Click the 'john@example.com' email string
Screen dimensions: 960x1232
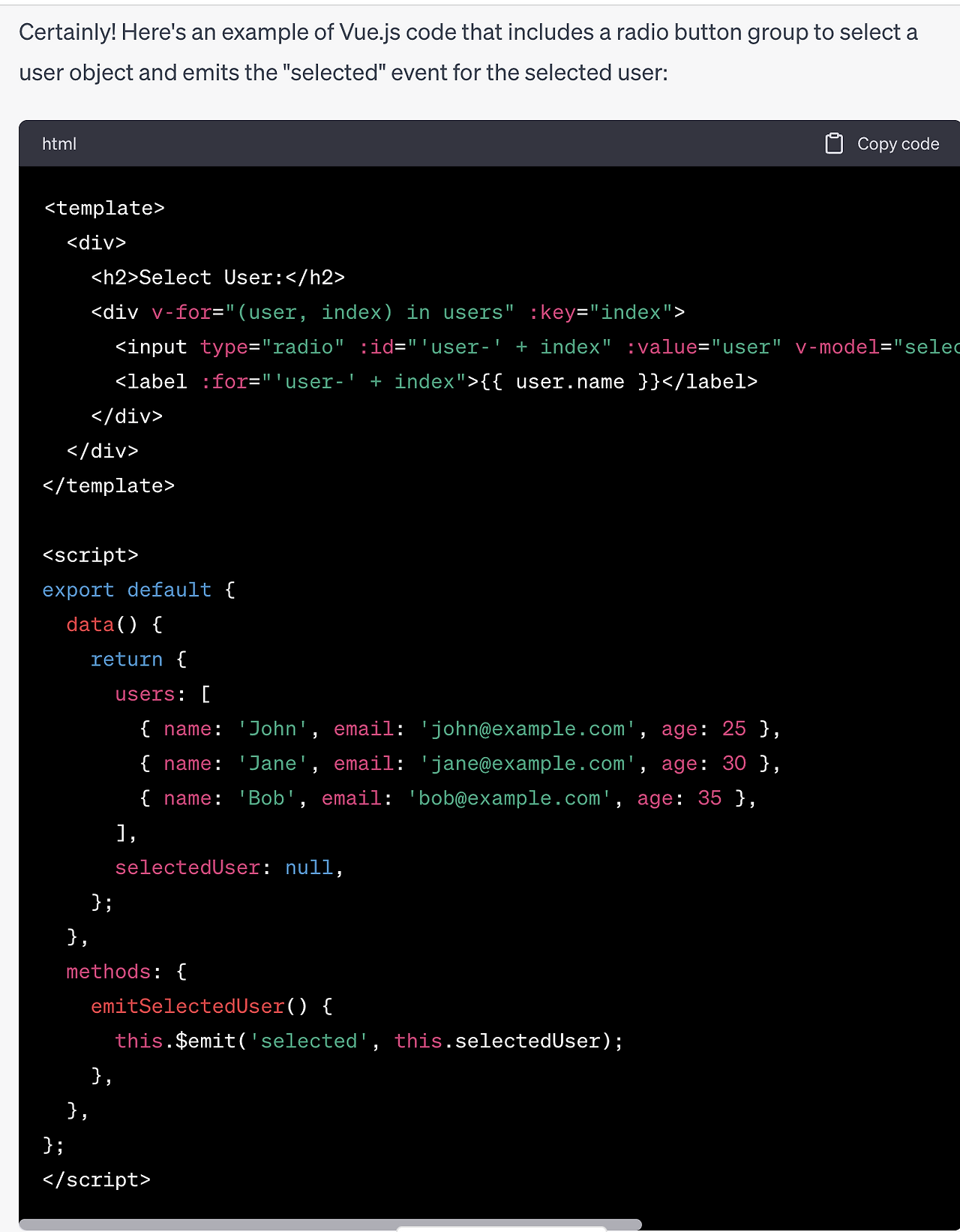point(528,729)
